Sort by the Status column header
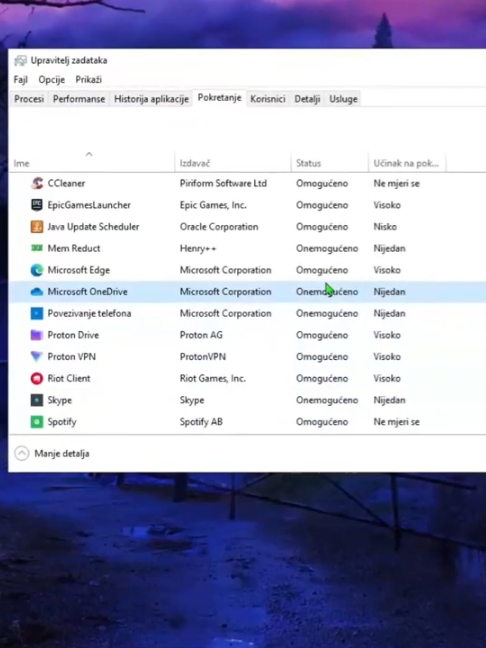 [329, 163]
